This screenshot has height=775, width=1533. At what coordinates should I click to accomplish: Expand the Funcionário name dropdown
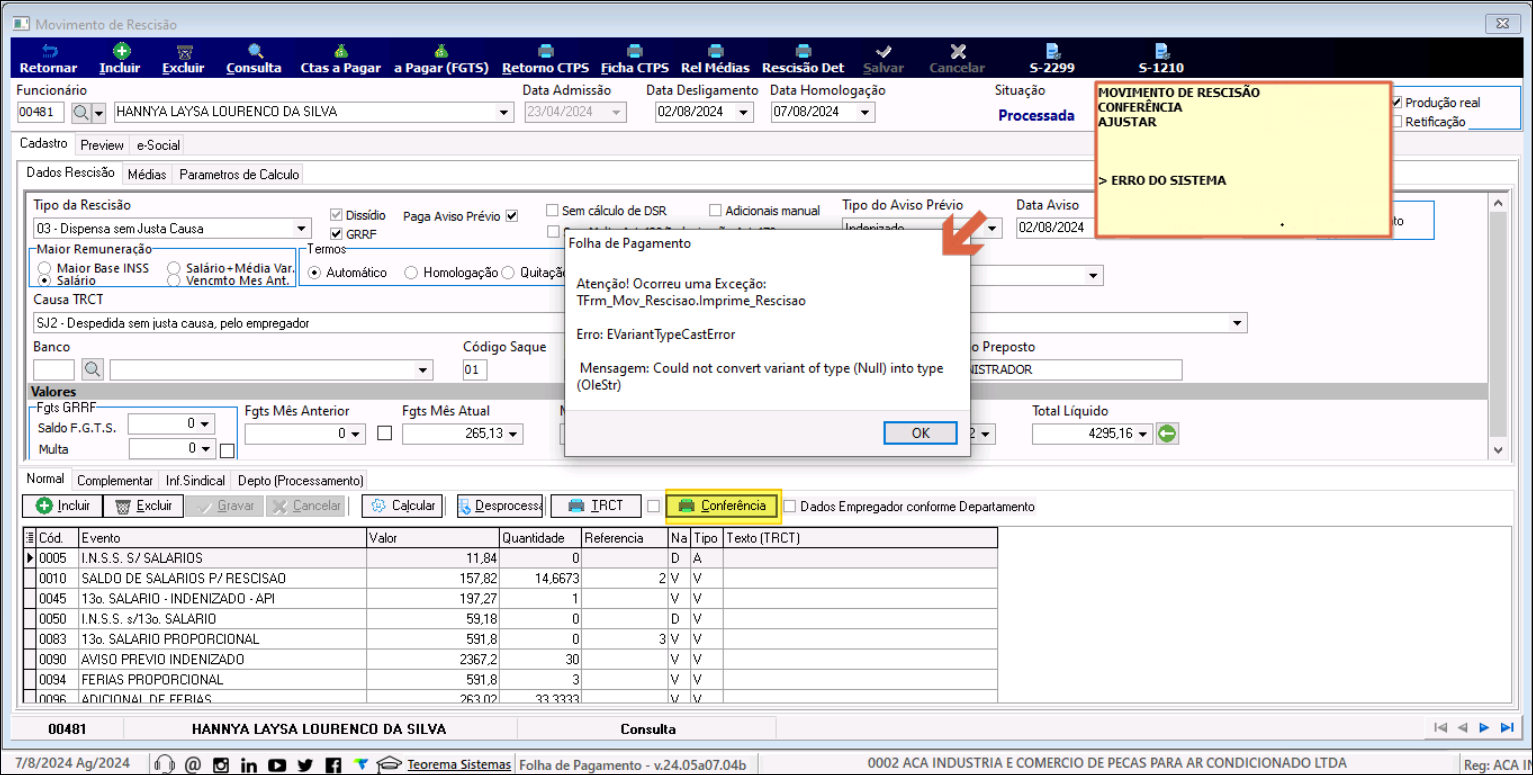504,112
